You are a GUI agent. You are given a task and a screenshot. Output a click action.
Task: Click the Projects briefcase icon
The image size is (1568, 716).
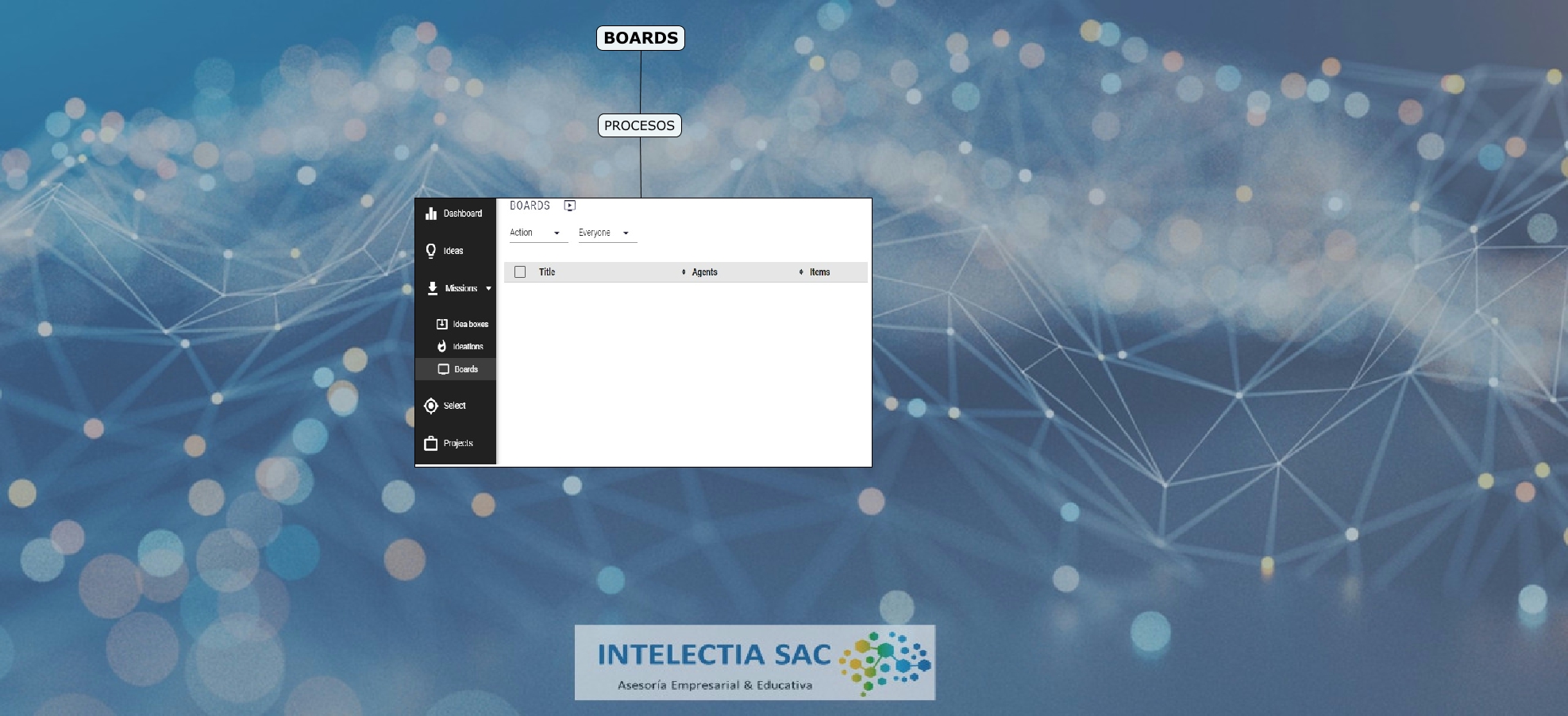click(431, 444)
